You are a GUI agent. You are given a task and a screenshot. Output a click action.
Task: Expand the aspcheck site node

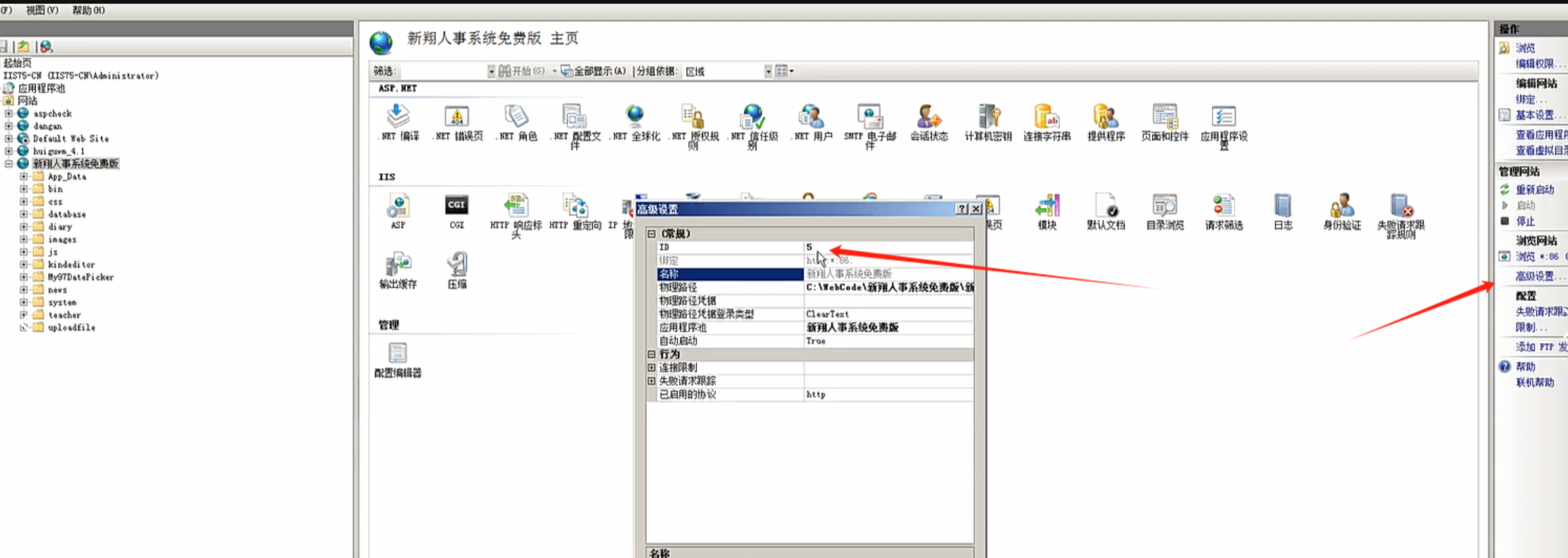point(8,113)
